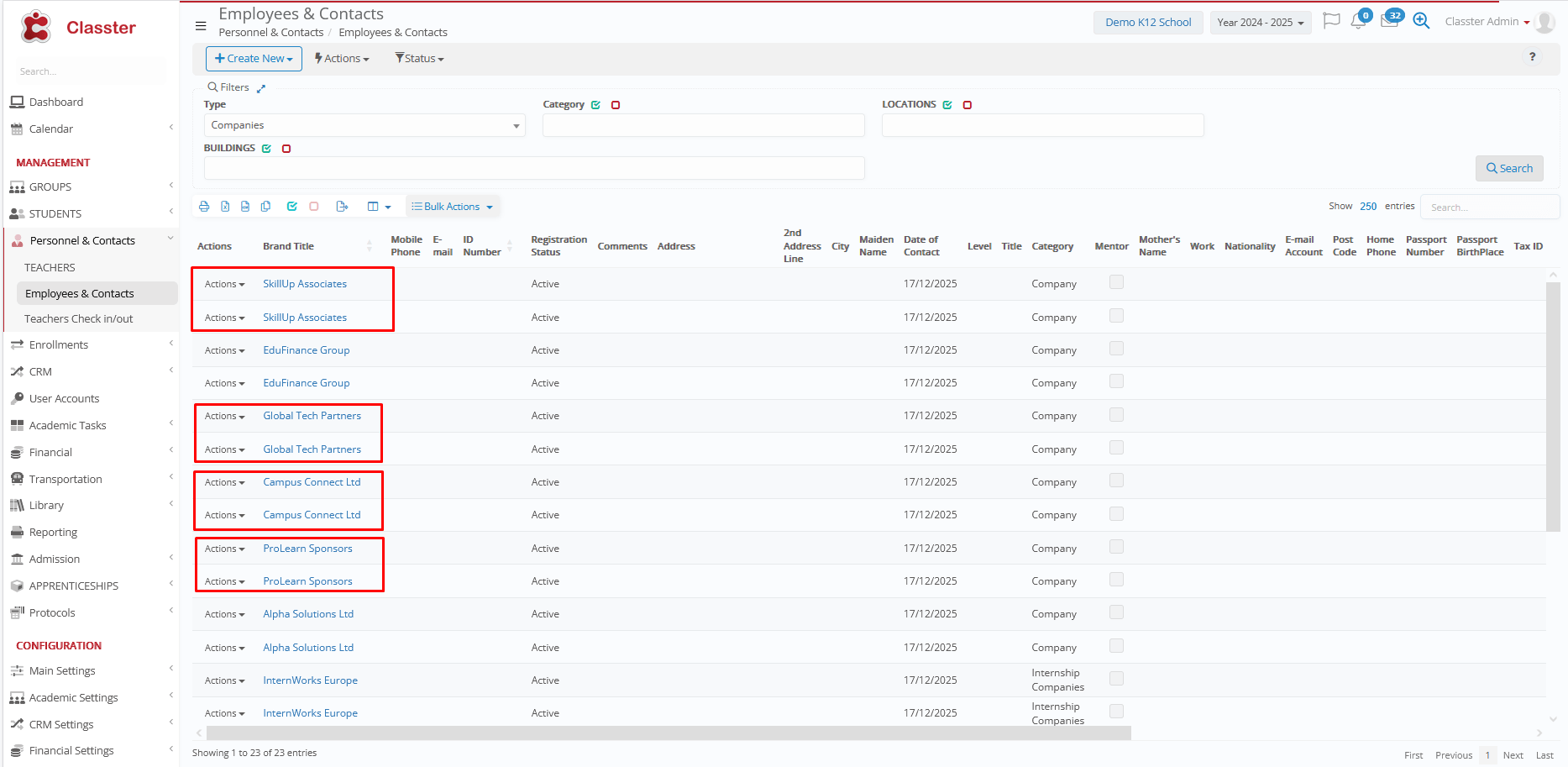Open Teachers Check in/out in sidebar
Screen dimensions: 1568x767
[x=79, y=319]
